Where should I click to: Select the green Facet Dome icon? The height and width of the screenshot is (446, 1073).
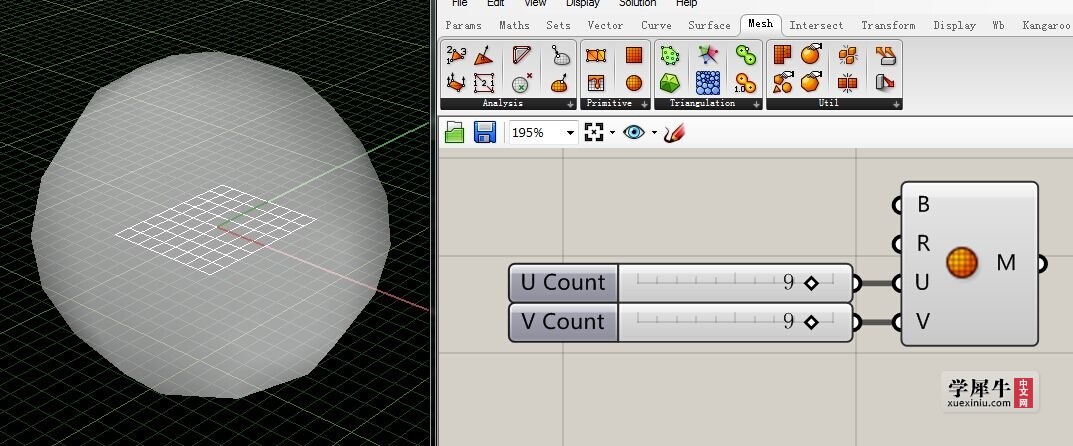tap(670, 83)
